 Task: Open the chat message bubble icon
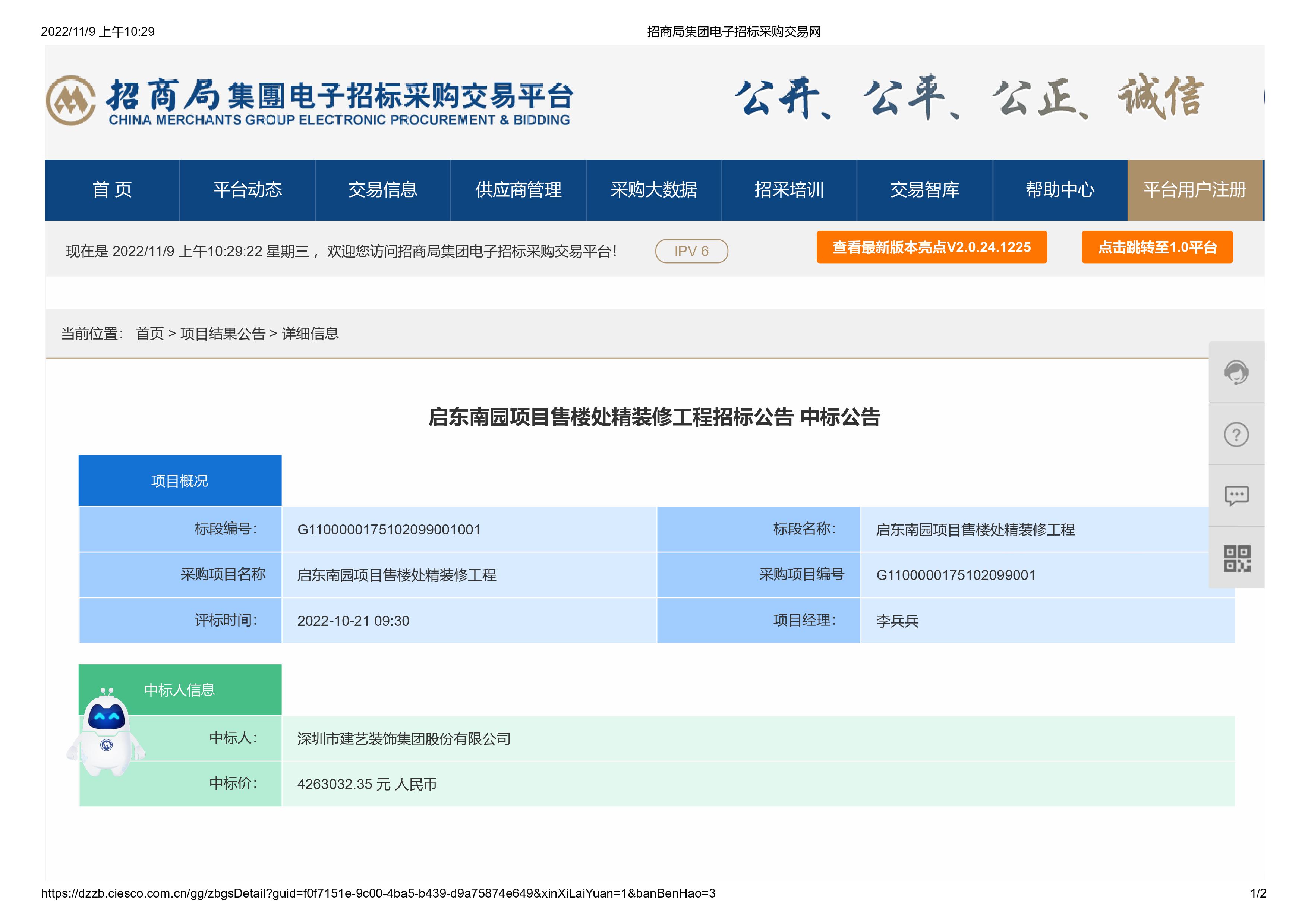point(1236,496)
